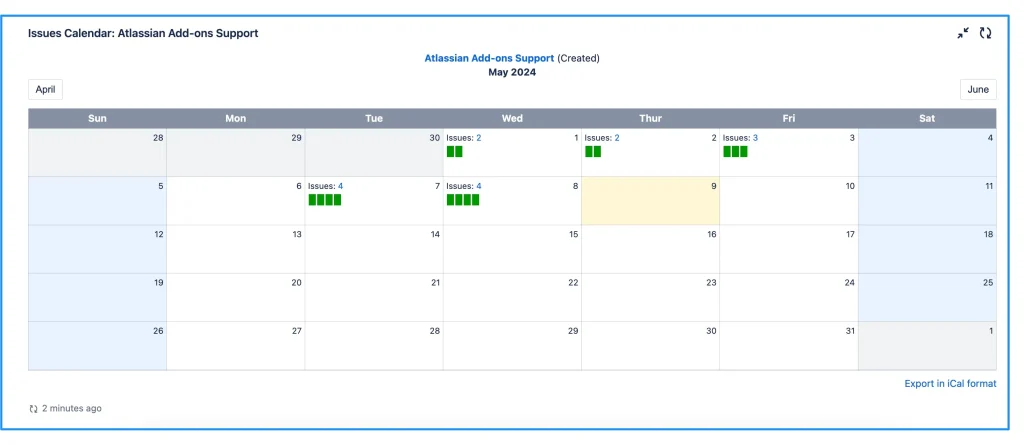Image resolution: width=1024 pixels, height=445 pixels.
Task: Open issues count 4 on May 8
Action: click(x=478, y=186)
